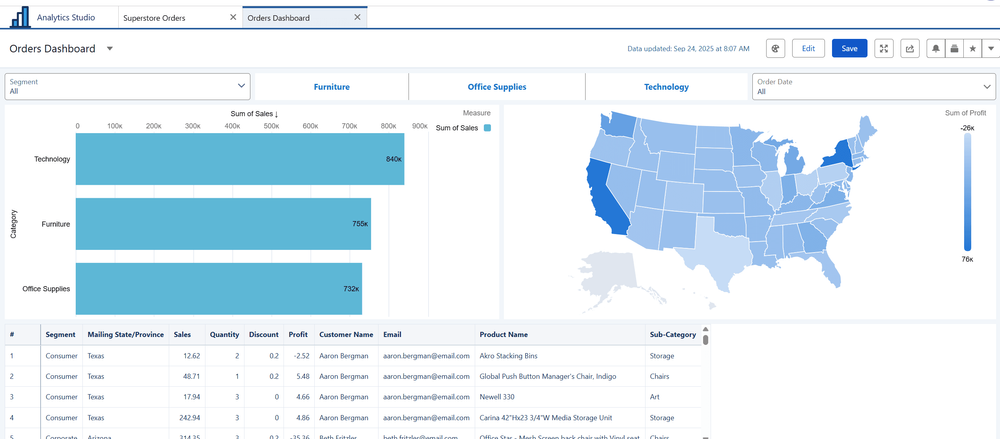This screenshot has width=1000, height=439.
Task: Click the printer-style icon next to the bell
Action: pos(954,48)
